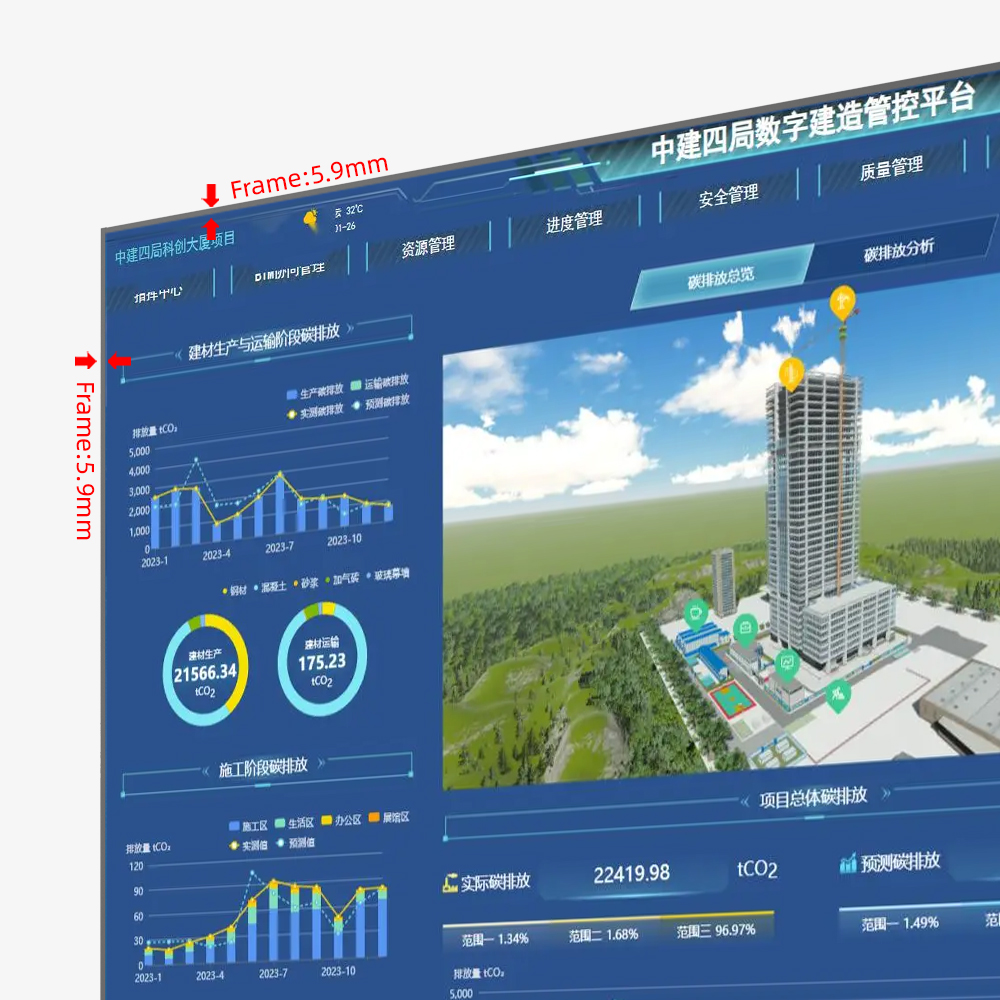Click the yellow tower crane marker
This screenshot has height=1000, width=1000.
(x=843, y=302)
